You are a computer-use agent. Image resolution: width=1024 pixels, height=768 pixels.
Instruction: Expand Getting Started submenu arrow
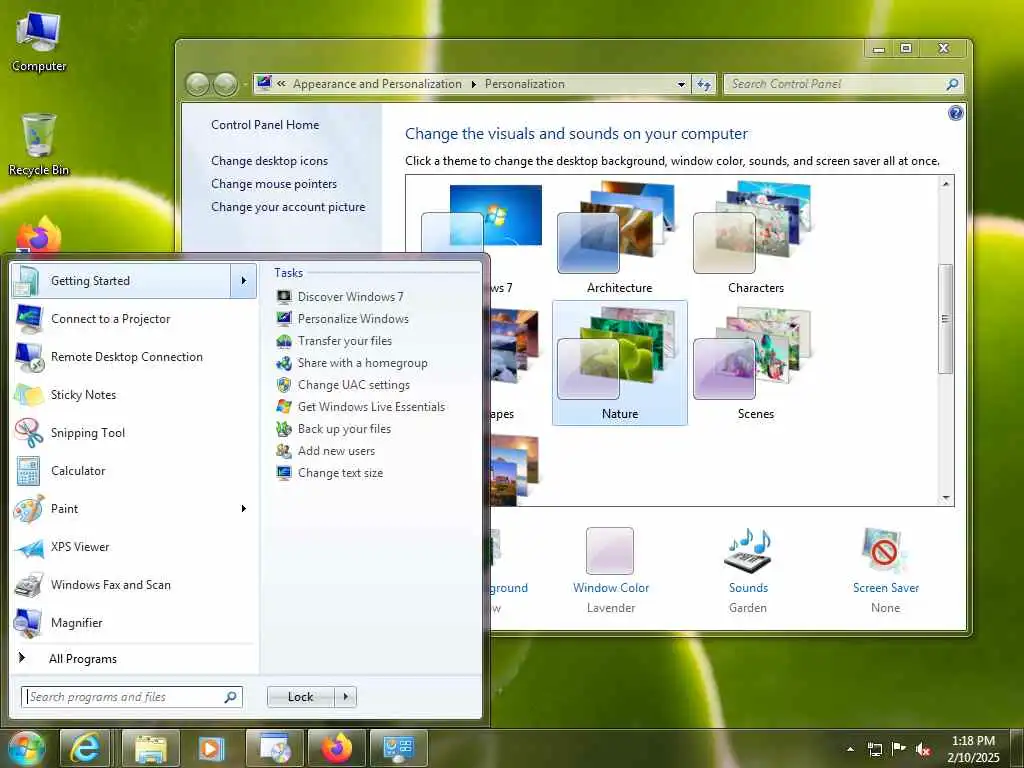coord(244,281)
